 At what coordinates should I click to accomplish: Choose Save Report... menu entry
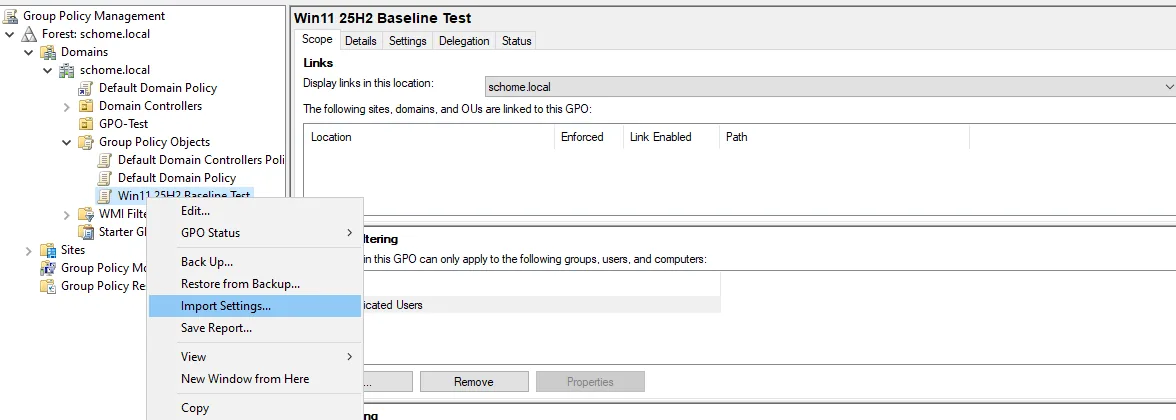(x=255, y=328)
